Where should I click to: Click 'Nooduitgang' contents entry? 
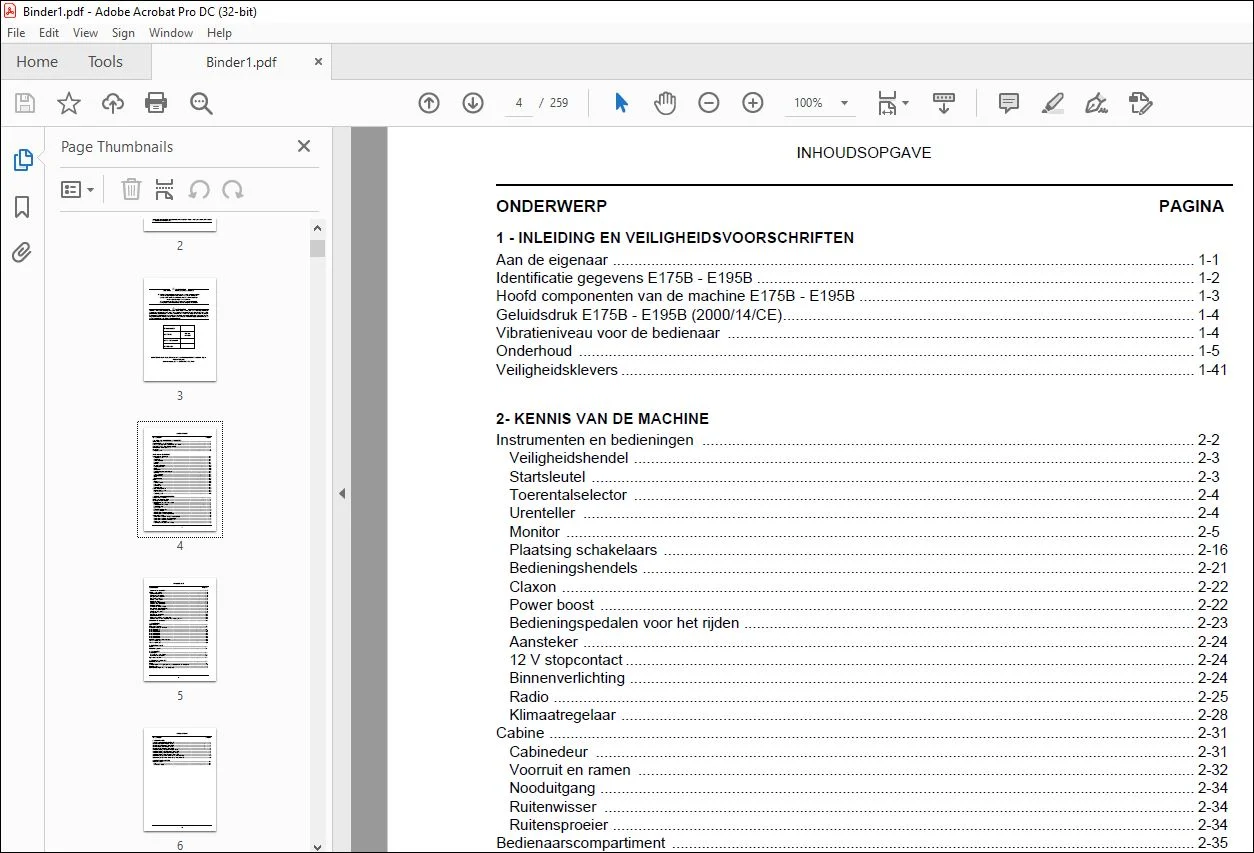coord(552,788)
